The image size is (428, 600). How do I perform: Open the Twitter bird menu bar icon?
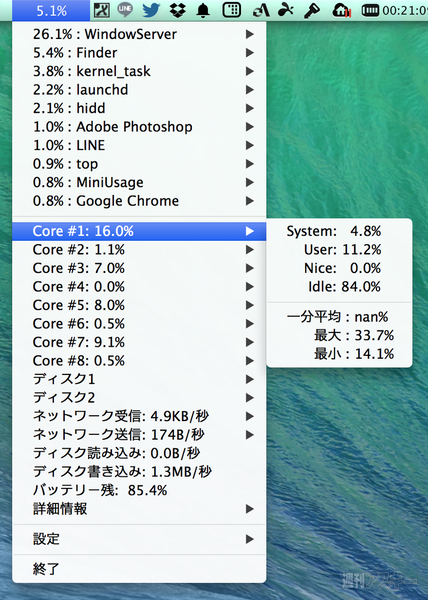pyautogui.click(x=151, y=10)
